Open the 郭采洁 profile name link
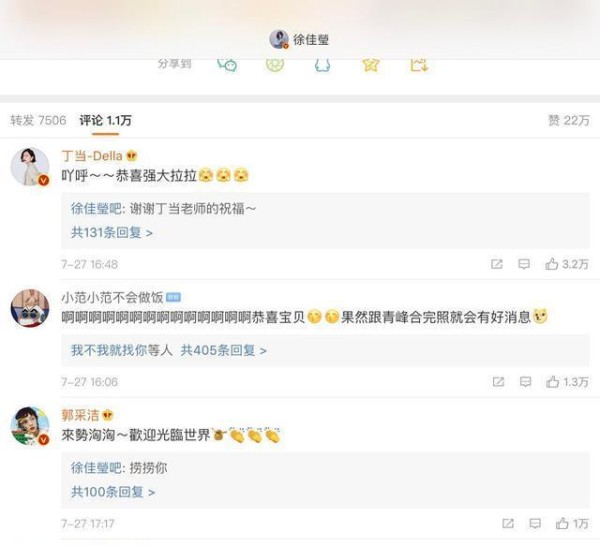Viewport: 600px width, 546px height. pos(80,415)
